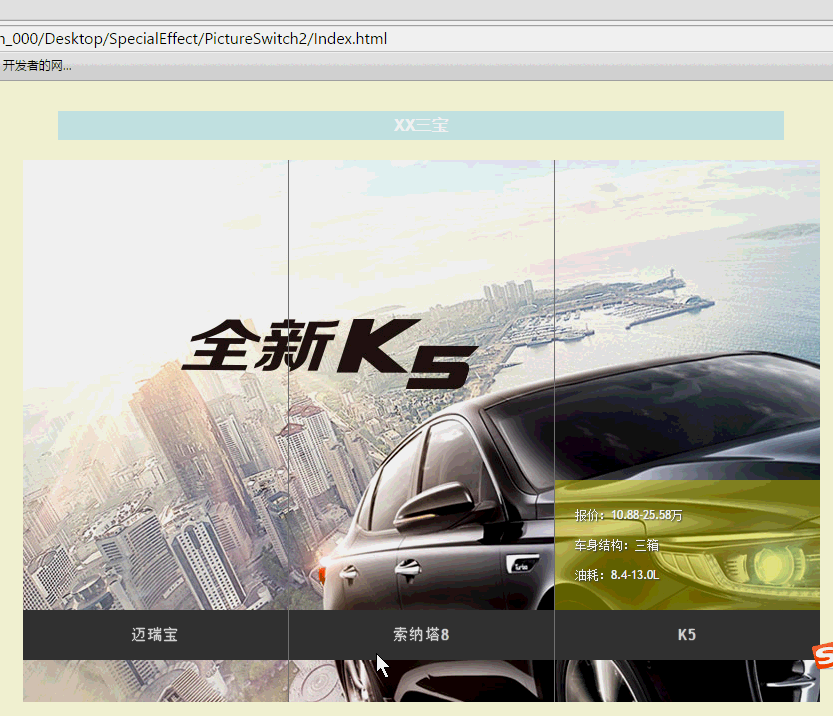Select the K5 tab
The image size is (833, 716).
687,635
